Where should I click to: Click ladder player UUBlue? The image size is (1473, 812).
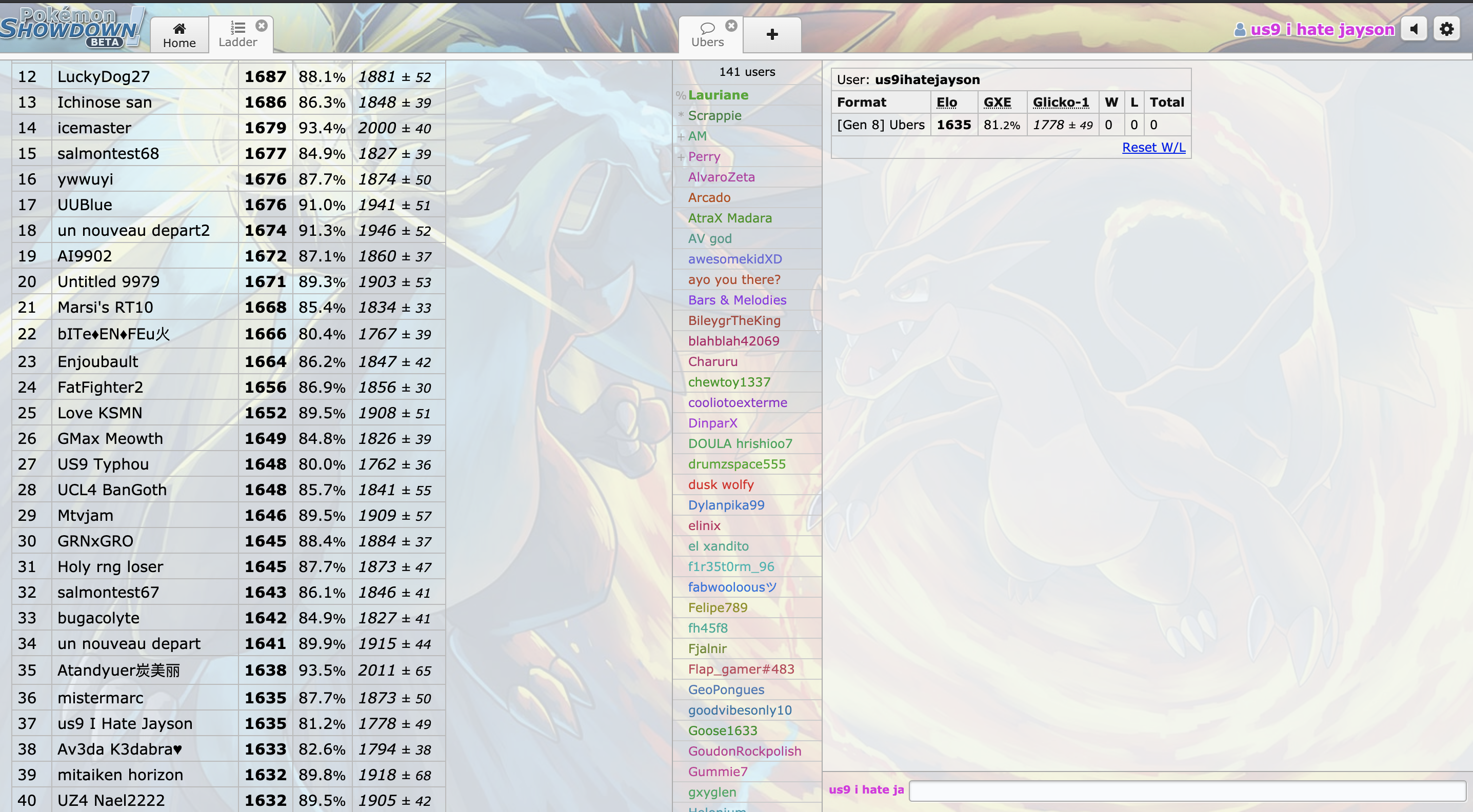85,205
